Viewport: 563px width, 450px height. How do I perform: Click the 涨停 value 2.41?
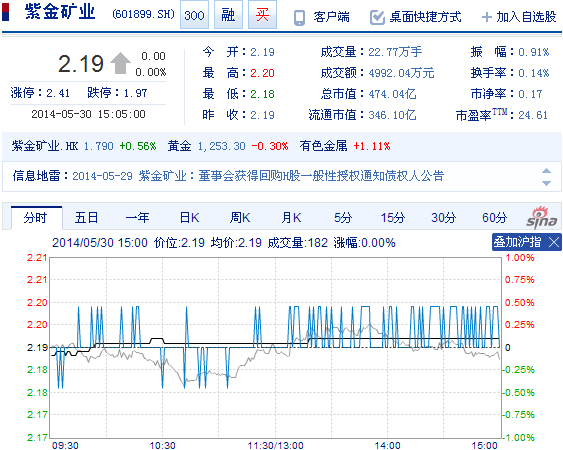point(58,93)
